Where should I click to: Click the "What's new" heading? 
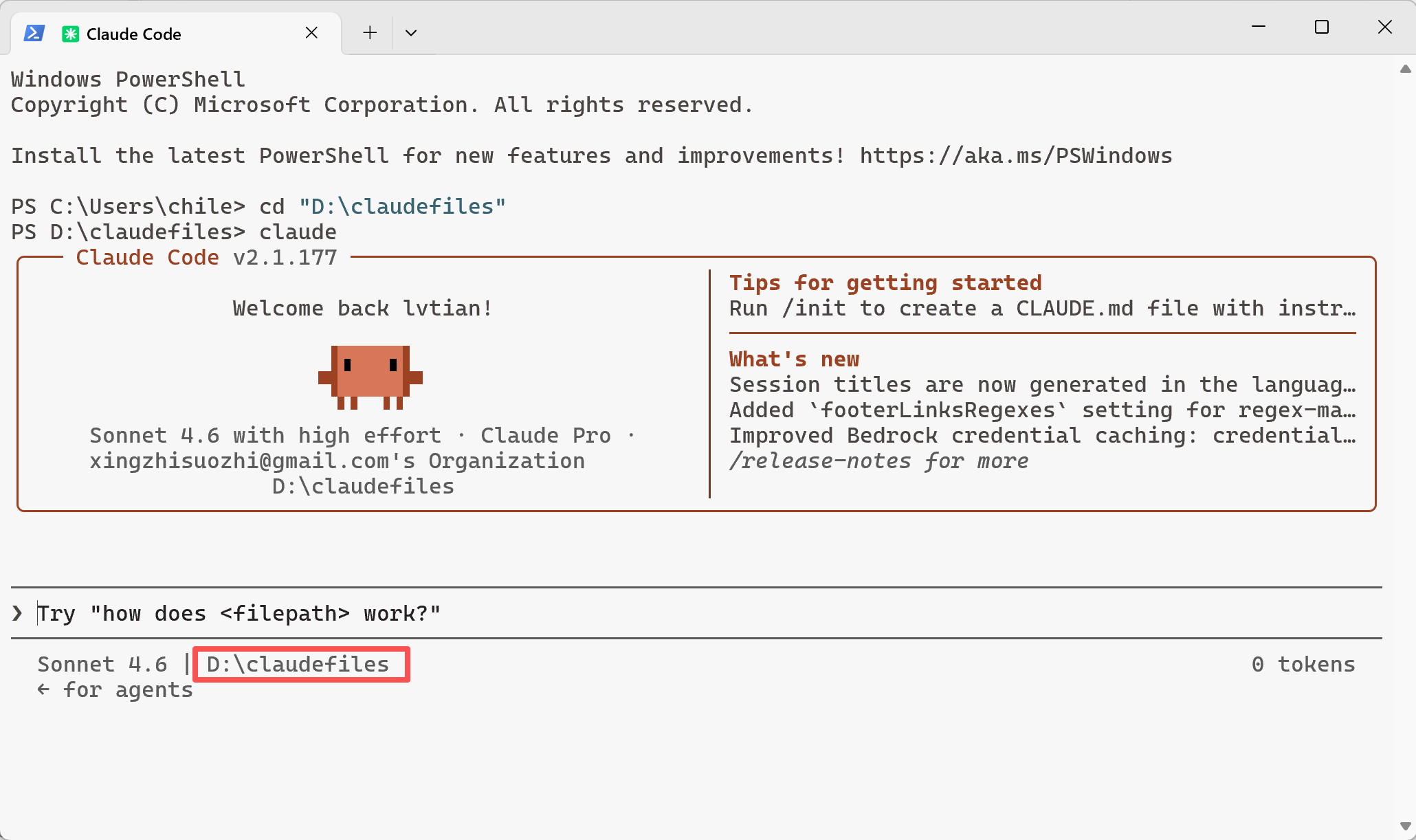794,359
